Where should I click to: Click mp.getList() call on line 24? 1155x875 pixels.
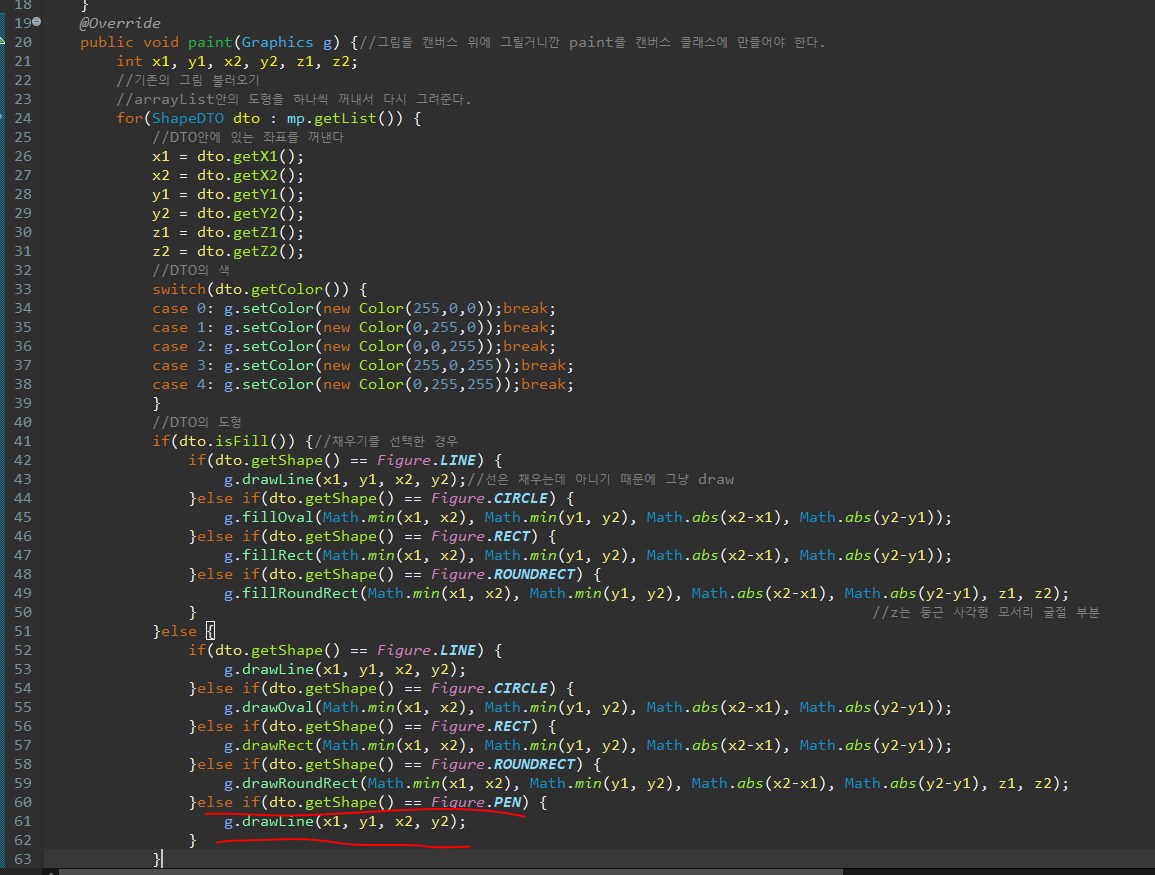tap(344, 118)
